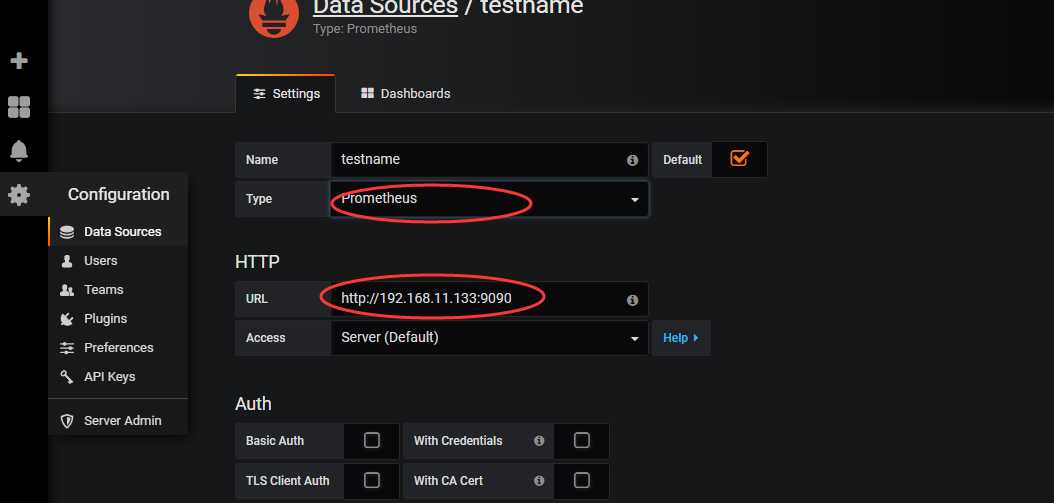The height and width of the screenshot is (503, 1054).
Task: Click the 'Type: Prometheus' subtitle text
Action: click(x=365, y=29)
